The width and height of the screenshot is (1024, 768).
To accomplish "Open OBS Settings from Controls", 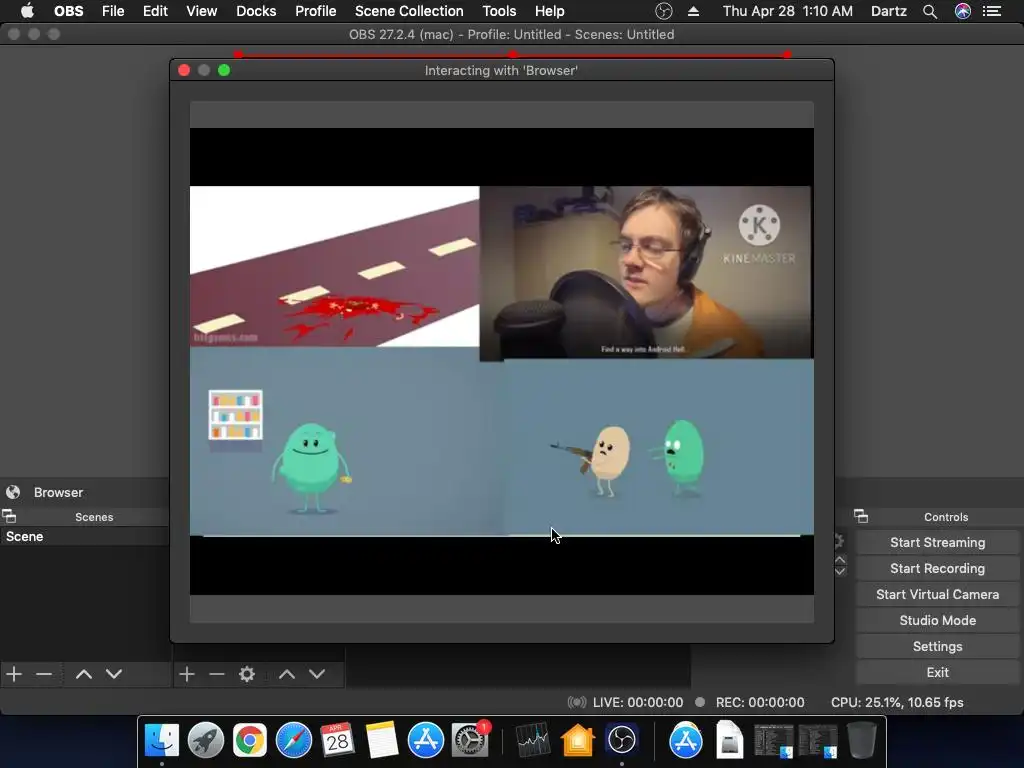I will (x=937, y=647).
